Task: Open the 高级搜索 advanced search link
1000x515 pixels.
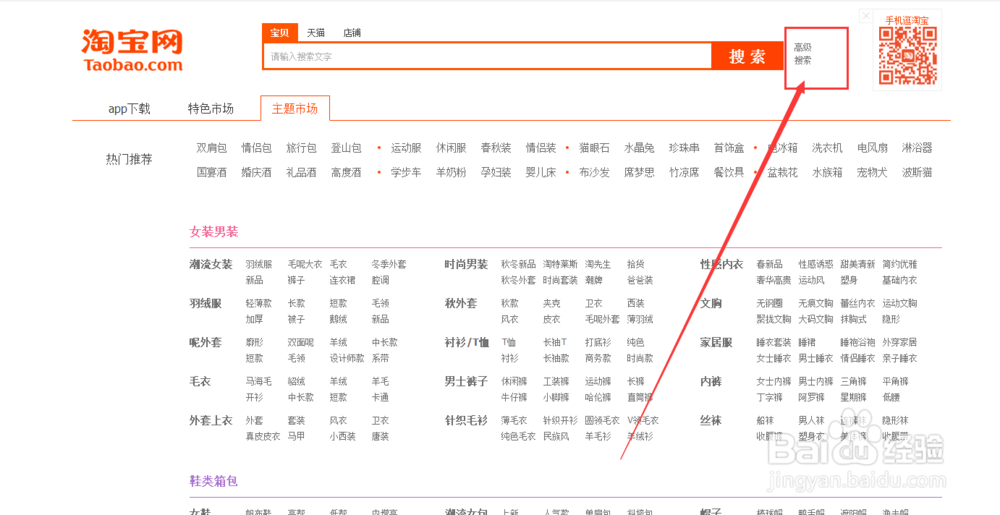Action: click(803, 54)
